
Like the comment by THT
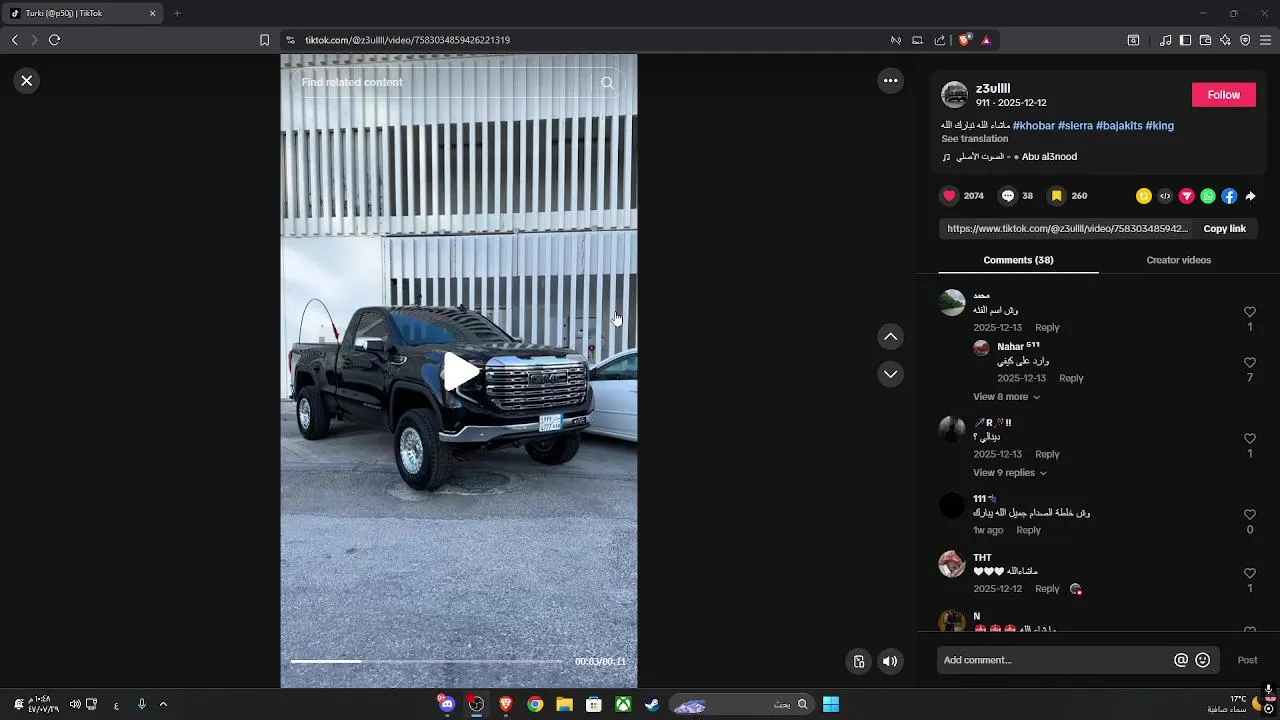(1249, 574)
